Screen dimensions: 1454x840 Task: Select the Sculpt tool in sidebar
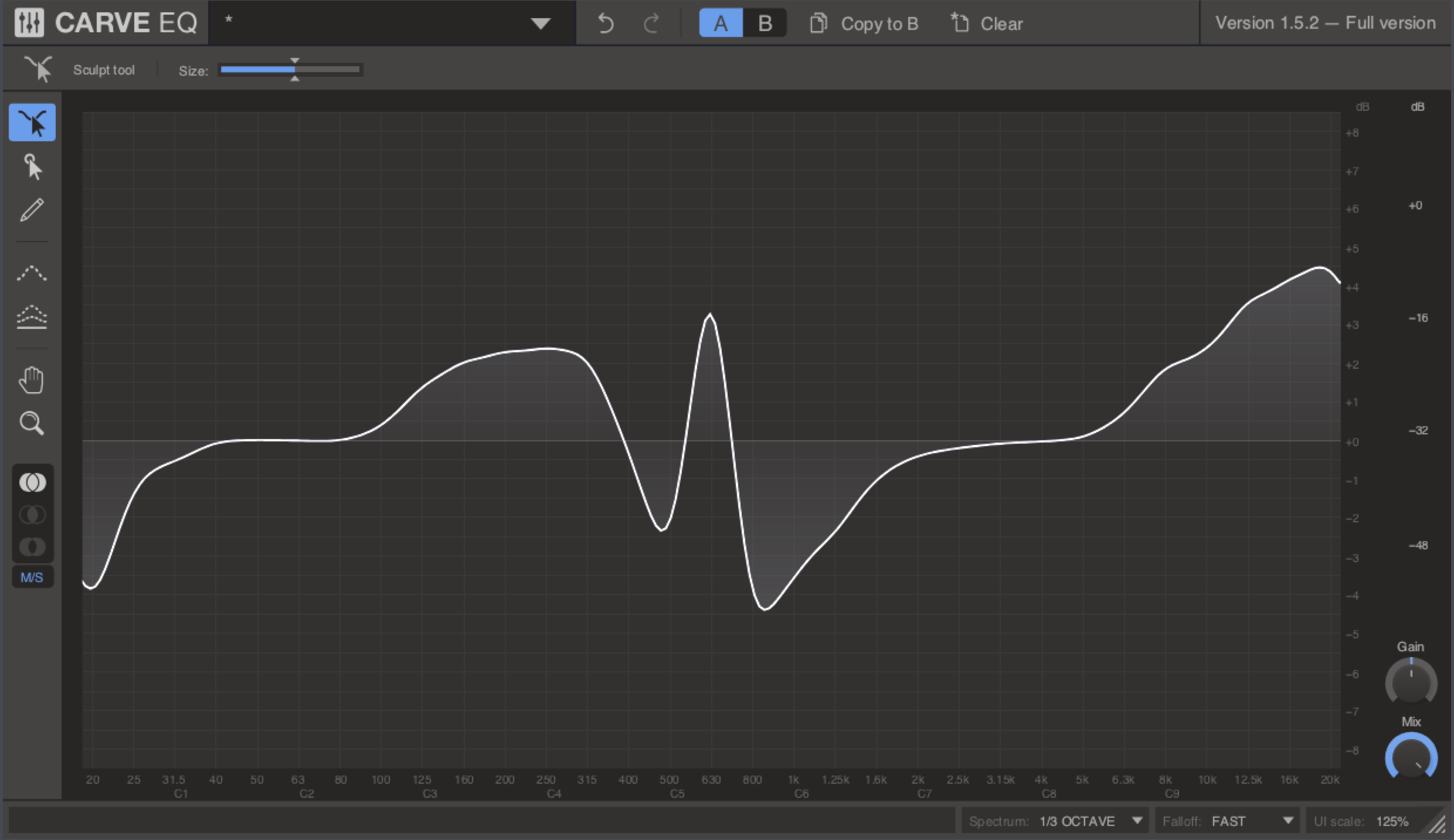(x=32, y=123)
